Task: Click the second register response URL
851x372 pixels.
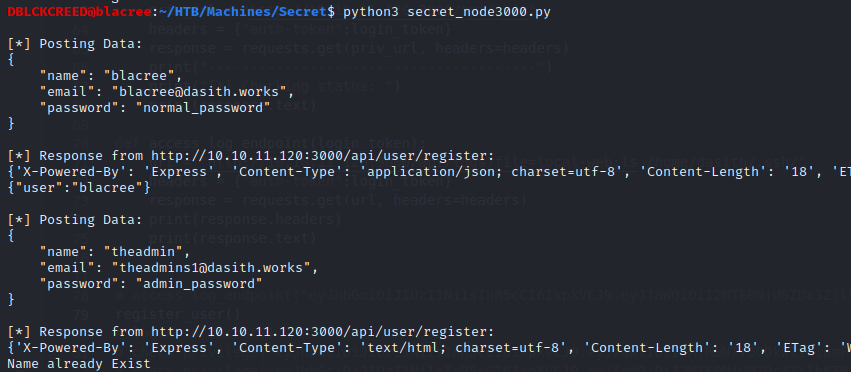Action: [320, 332]
